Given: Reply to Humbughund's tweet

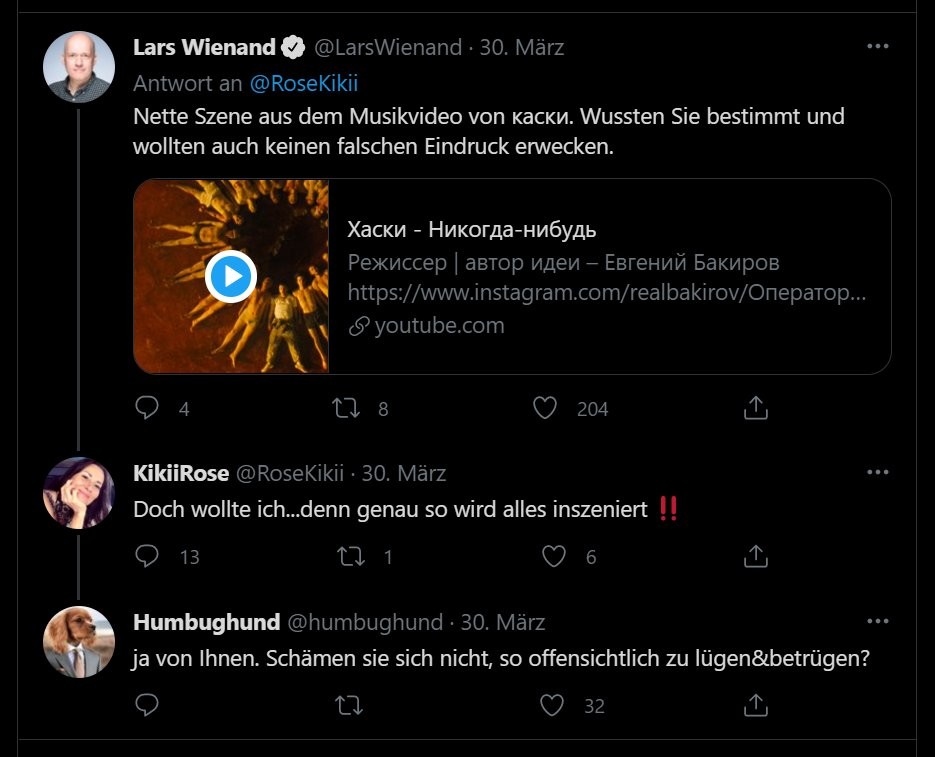Looking at the screenshot, I should click(x=147, y=705).
